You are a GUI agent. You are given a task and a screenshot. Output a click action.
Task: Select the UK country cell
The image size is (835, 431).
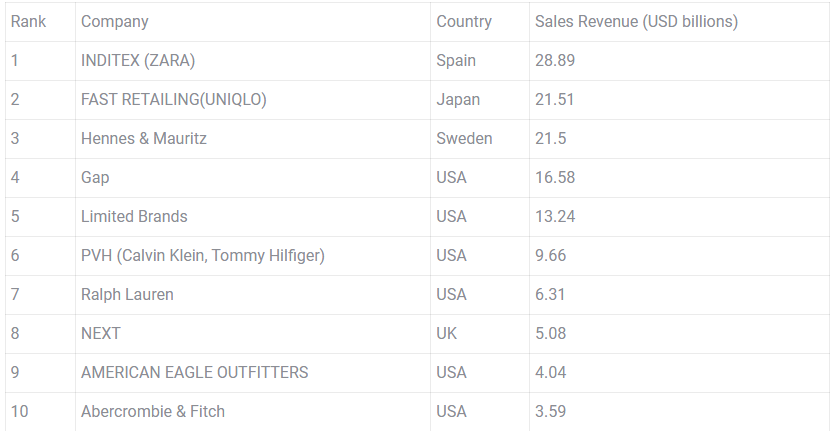[447, 334]
